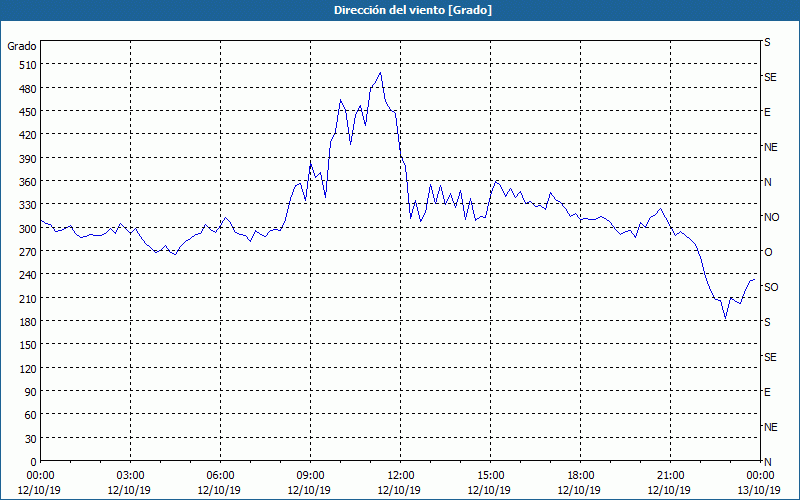This screenshot has width=800, height=500.
Task: Click the N compass label level with 0
Action: pos(767,462)
